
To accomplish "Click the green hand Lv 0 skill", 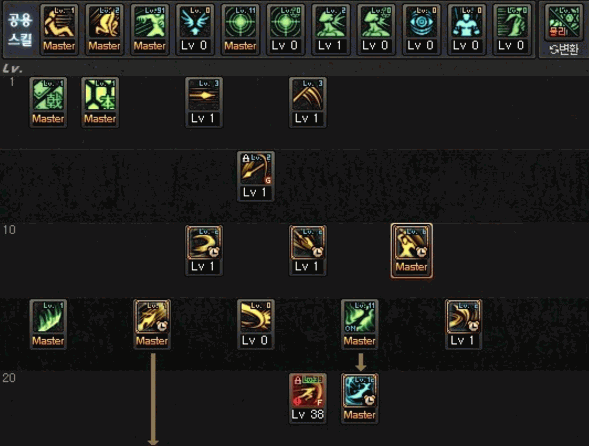I will click(x=512, y=30).
